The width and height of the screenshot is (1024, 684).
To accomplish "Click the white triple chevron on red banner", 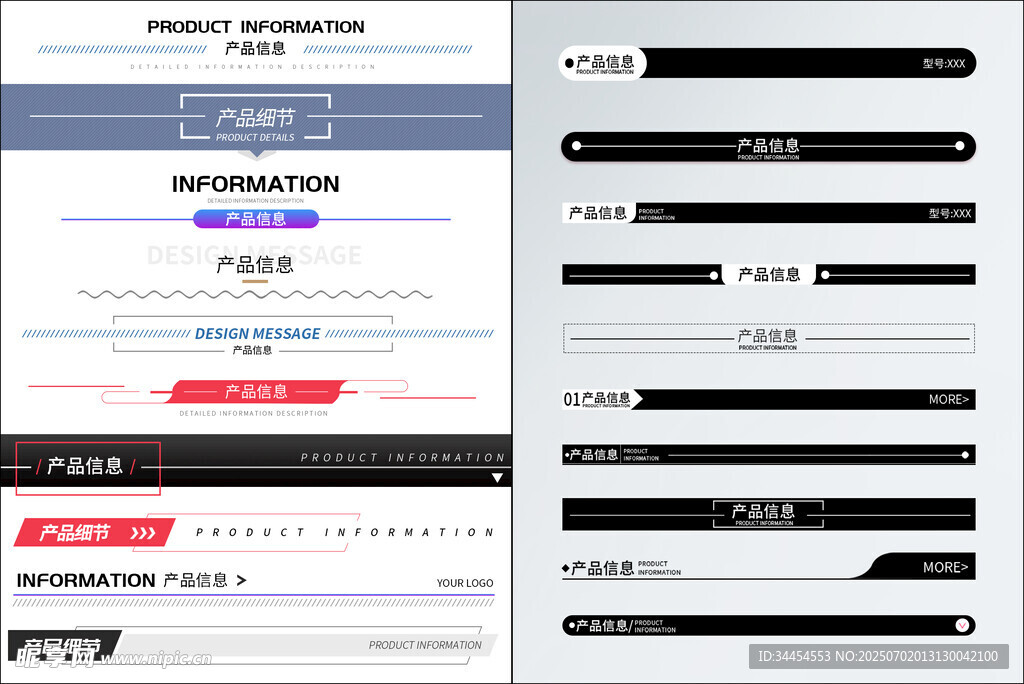I will click(x=143, y=533).
